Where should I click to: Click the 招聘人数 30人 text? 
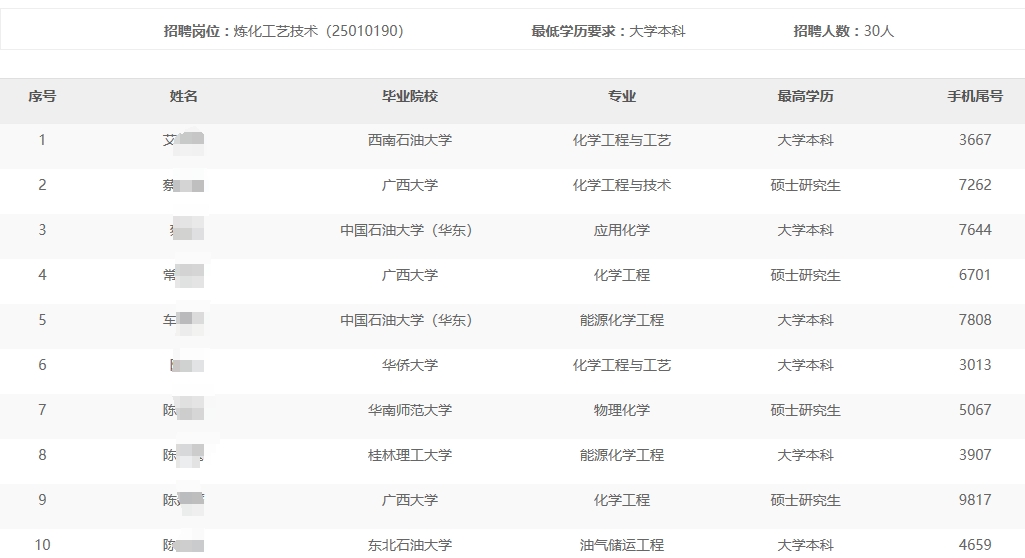(x=843, y=31)
